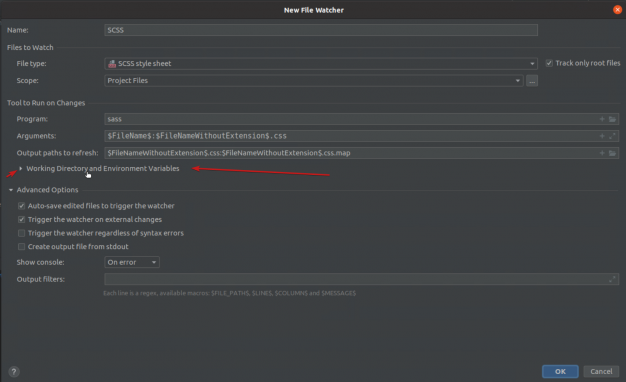Enable Trigger the watcher regardless of syntax errors
This screenshot has width=626, height=382.
(21, 233)
